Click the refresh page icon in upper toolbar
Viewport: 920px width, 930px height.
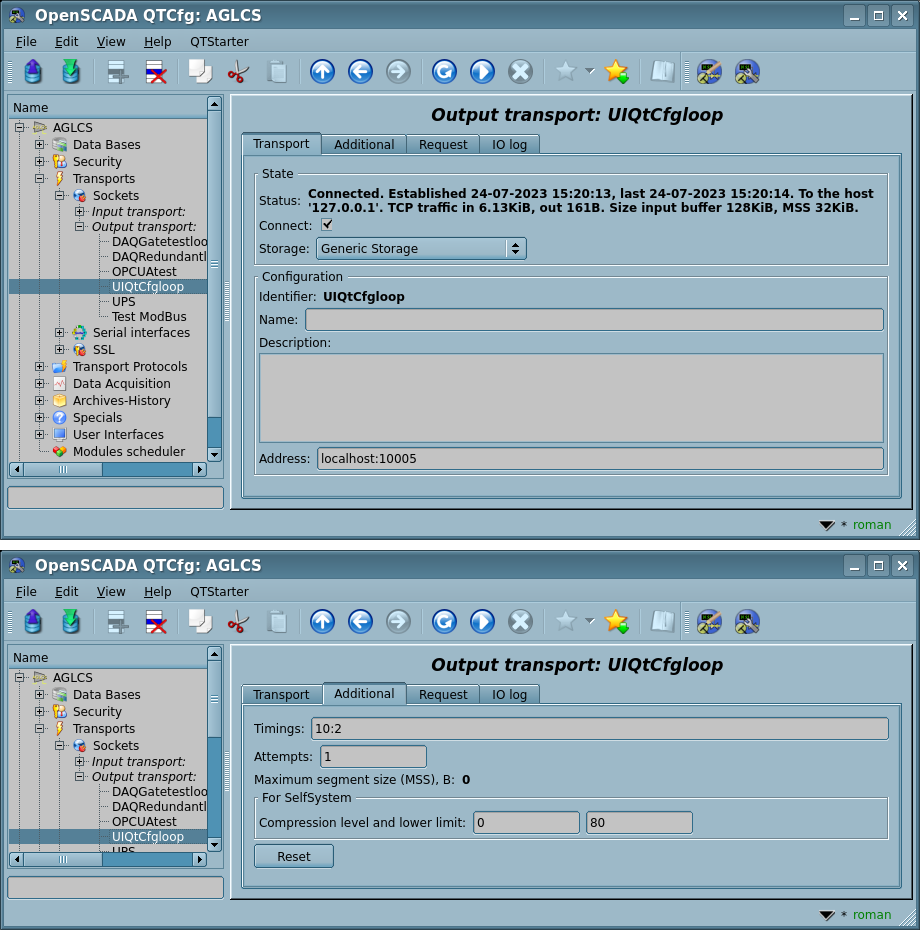point(444,71)
